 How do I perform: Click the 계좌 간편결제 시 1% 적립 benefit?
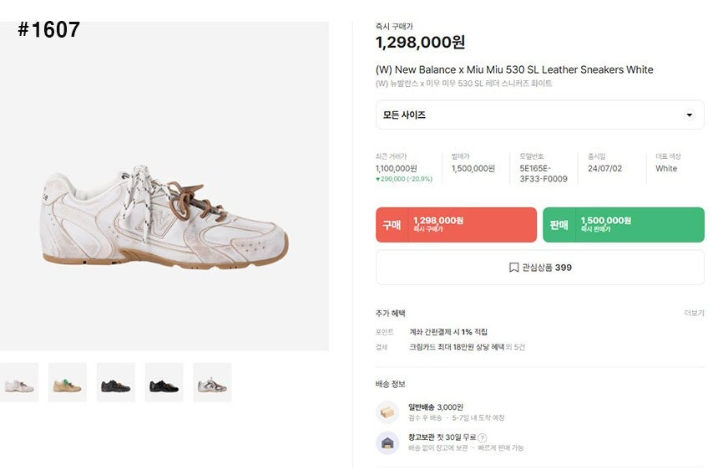tap(448, 332)
